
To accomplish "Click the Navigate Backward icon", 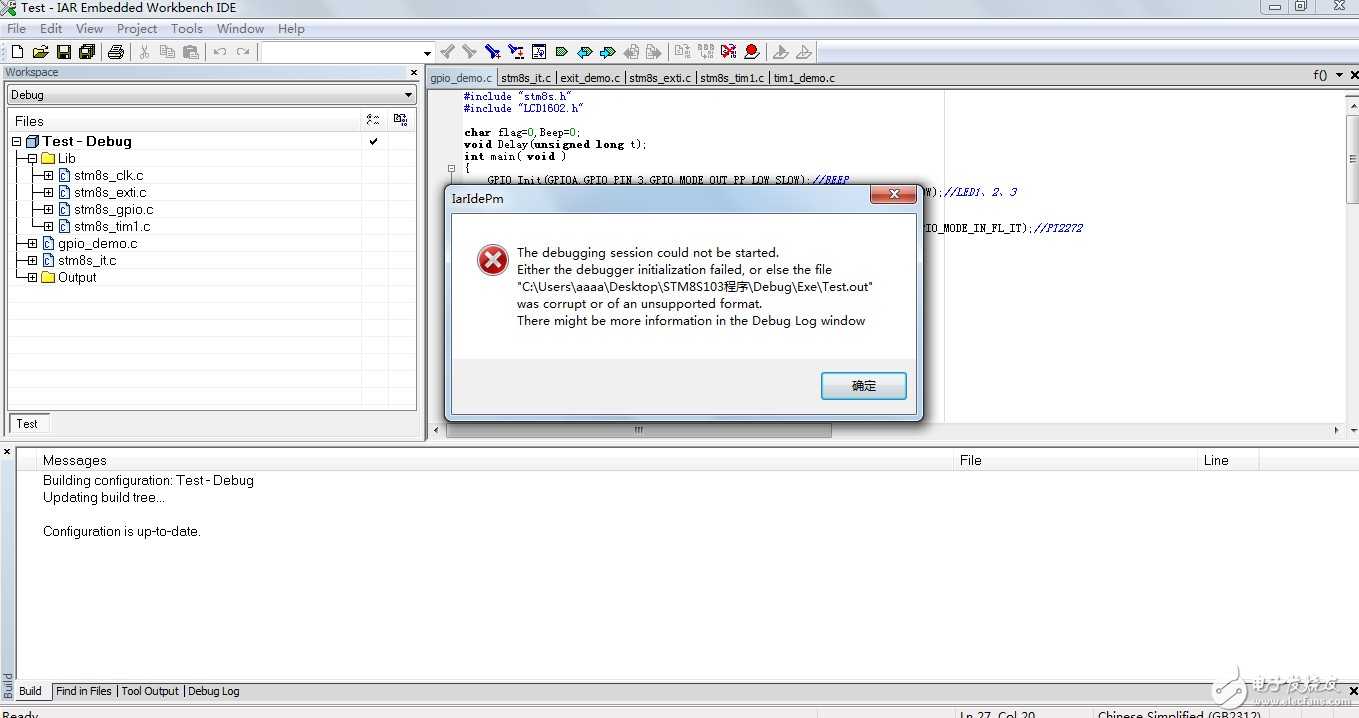I will pyautogui.click(x=631, y=52).
